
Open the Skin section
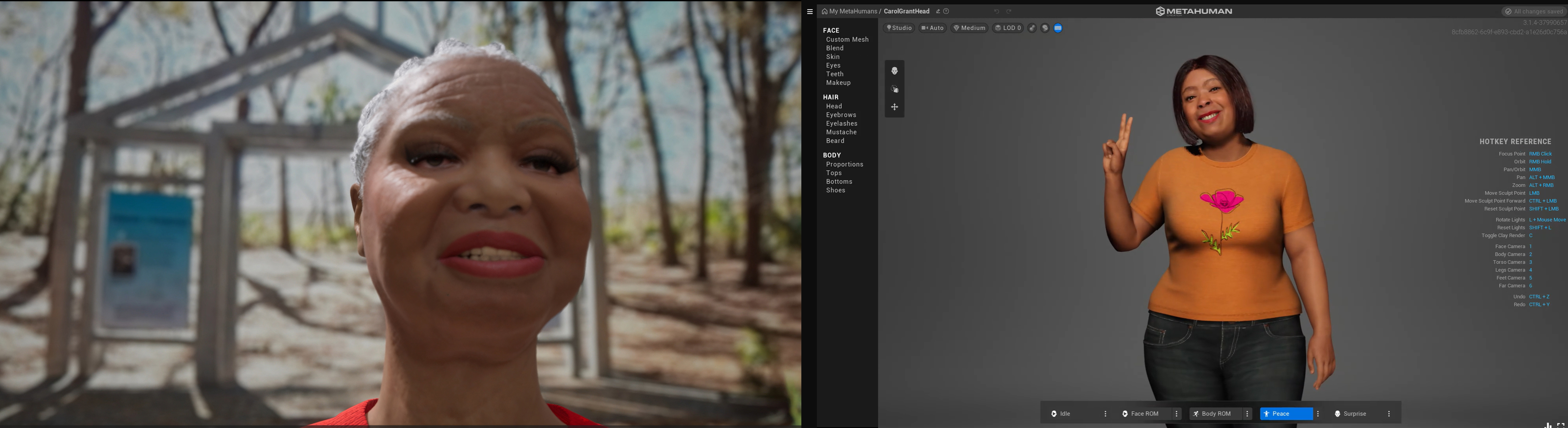[833, 56]
